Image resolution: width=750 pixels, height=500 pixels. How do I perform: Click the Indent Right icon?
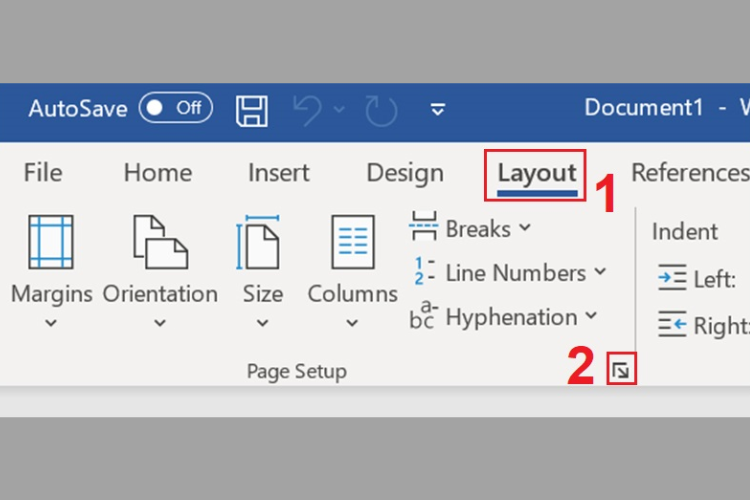click(672, 324)
